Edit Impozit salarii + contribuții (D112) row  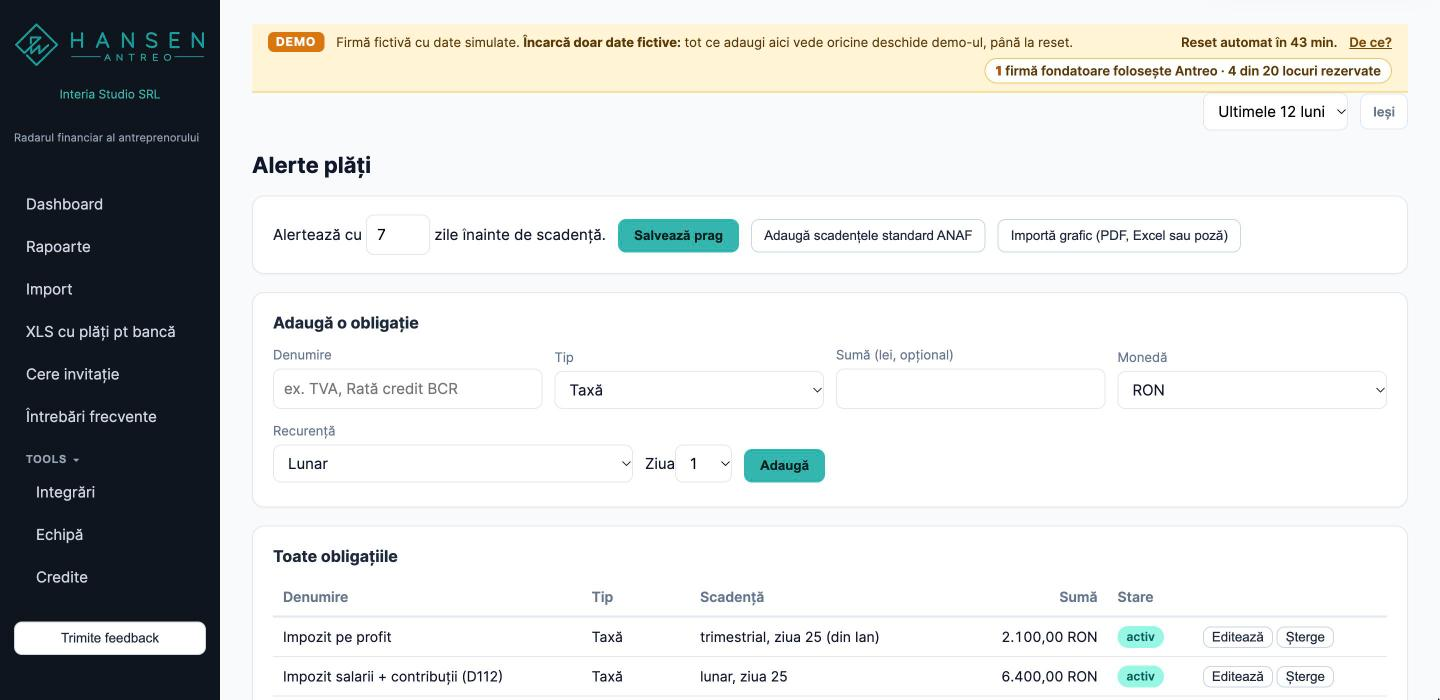click(1237, 677)
